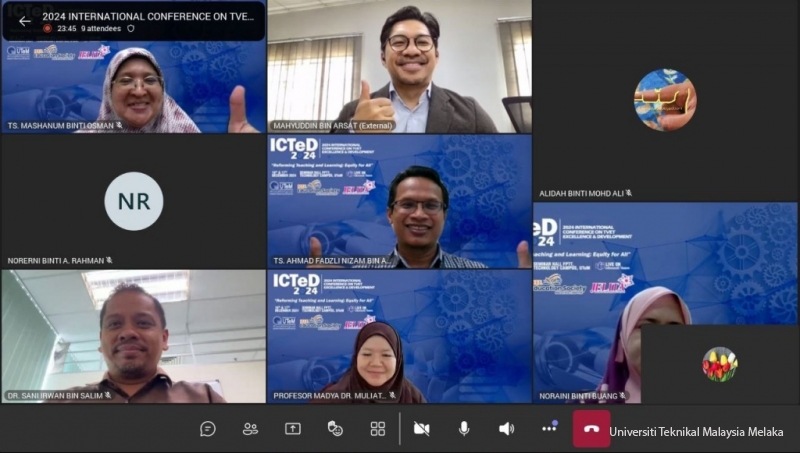This screenshot has height=453, width=800.
Task: Click the red hang up button
Action: pos(591,429)
